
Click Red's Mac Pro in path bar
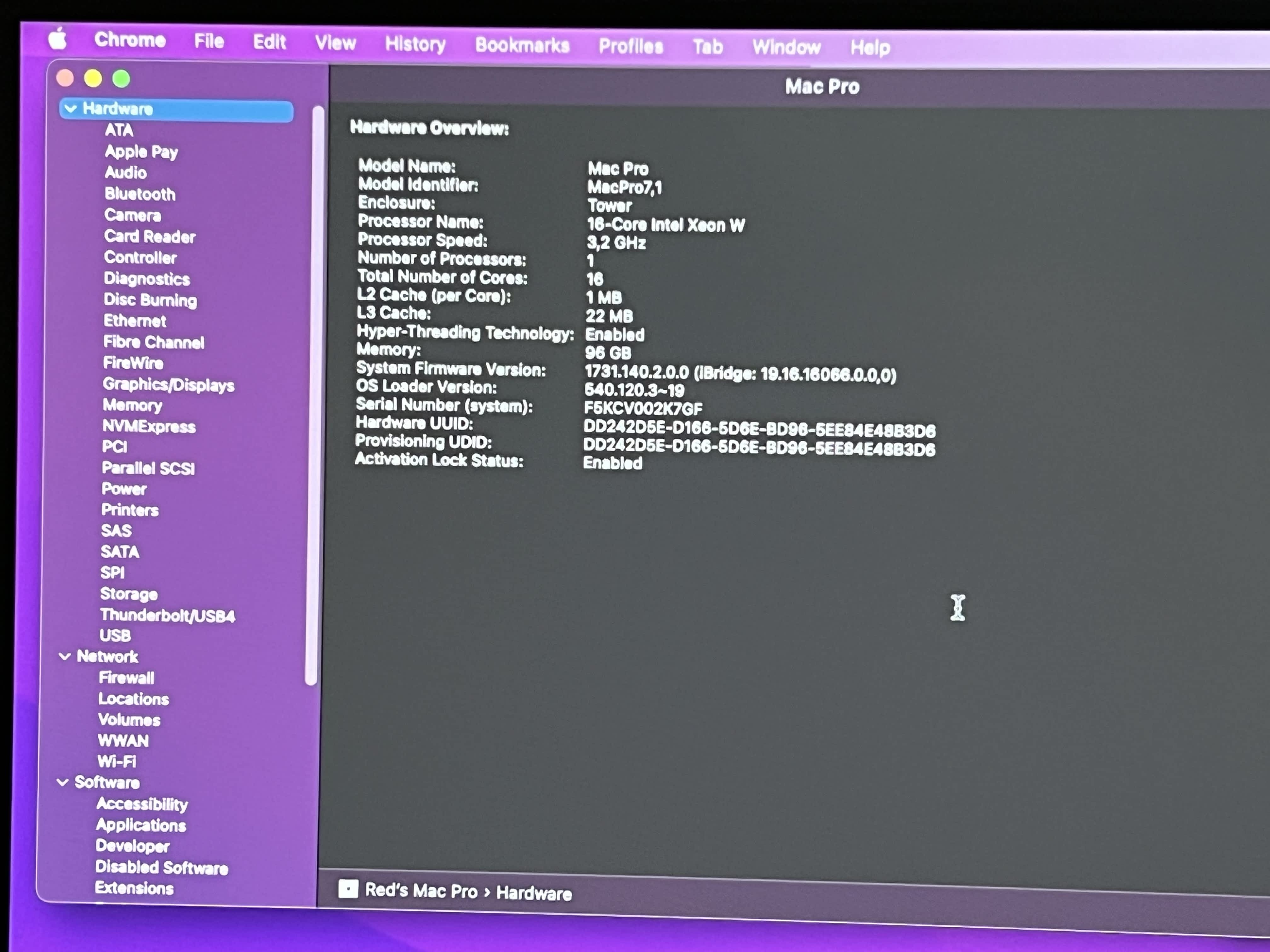pyautogui.click(x=421, y=891)
